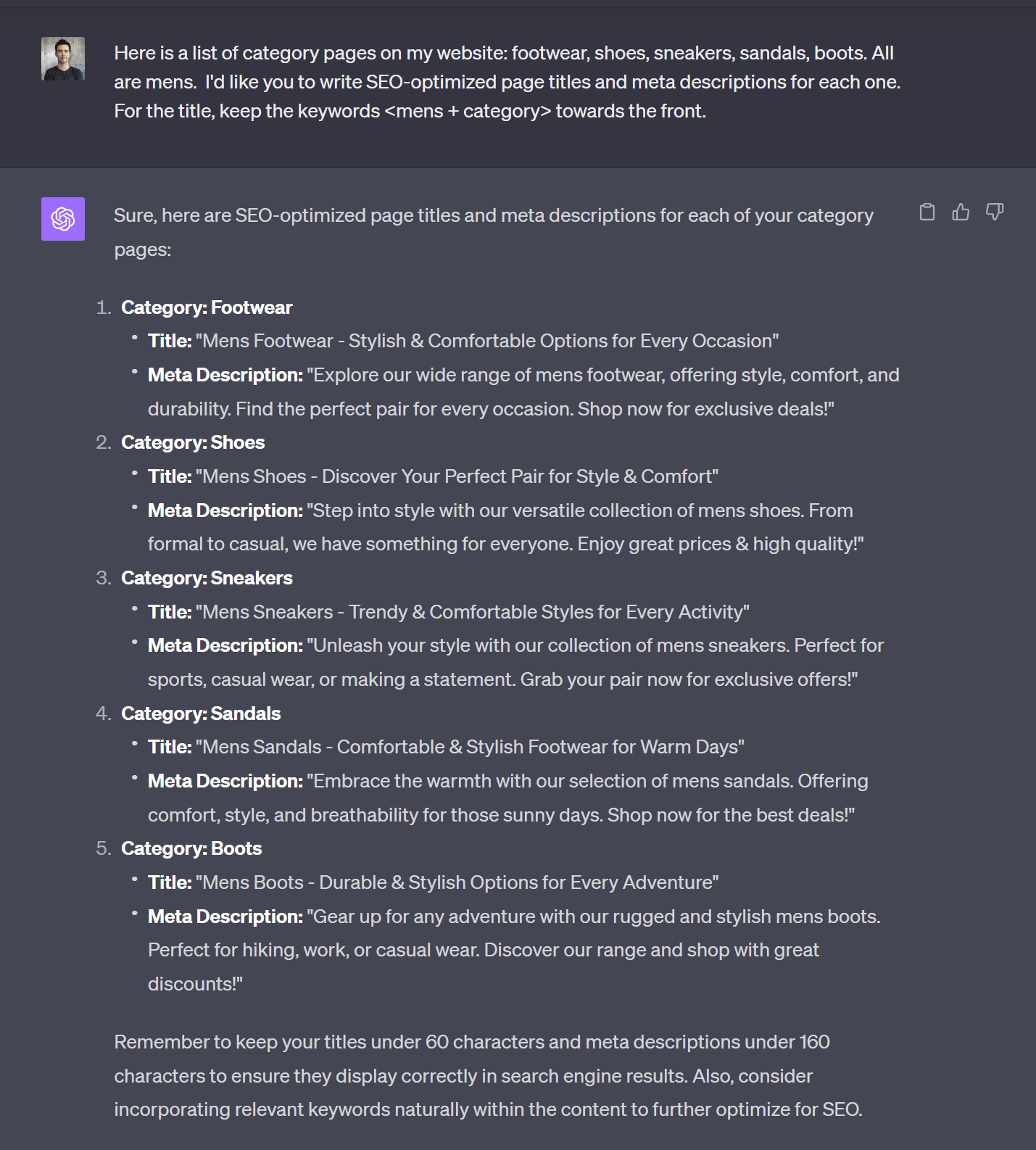Click the Mens Footwear title text

click(x=487, y=340)
